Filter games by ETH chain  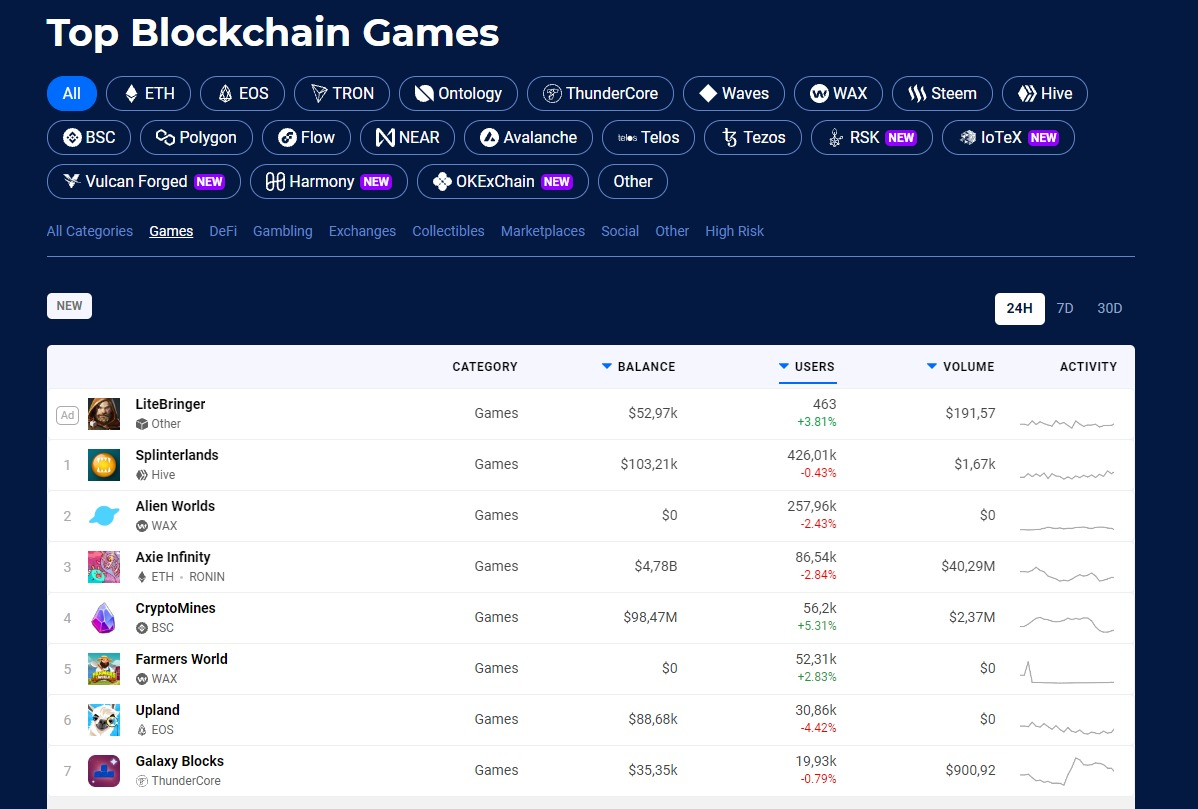(x=148, y=93)
